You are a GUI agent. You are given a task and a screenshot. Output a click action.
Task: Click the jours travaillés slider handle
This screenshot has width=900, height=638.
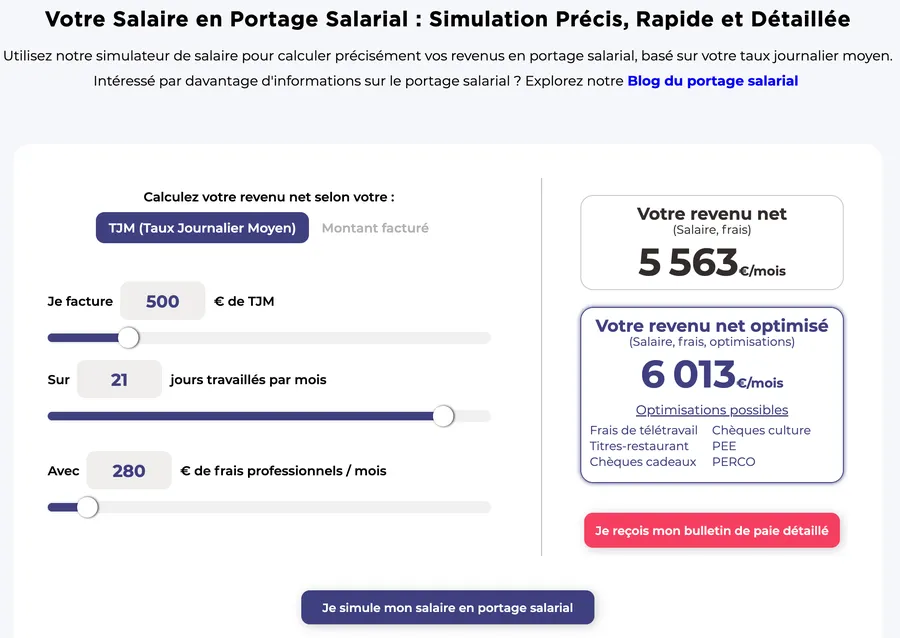pyautogui.click(x=443, y=416)
